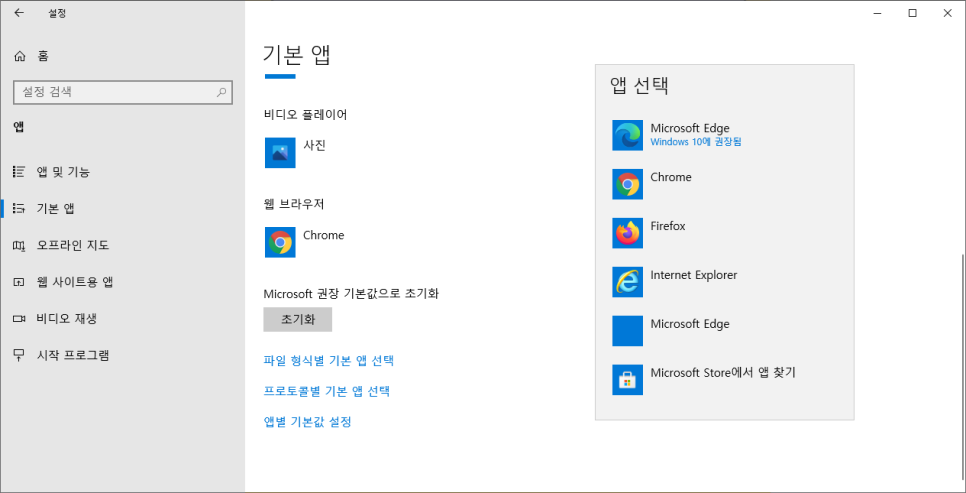Click the search magnifier icon in 설정 검색
This screenshot has width=966, height=493.
[x=222, y=92]
